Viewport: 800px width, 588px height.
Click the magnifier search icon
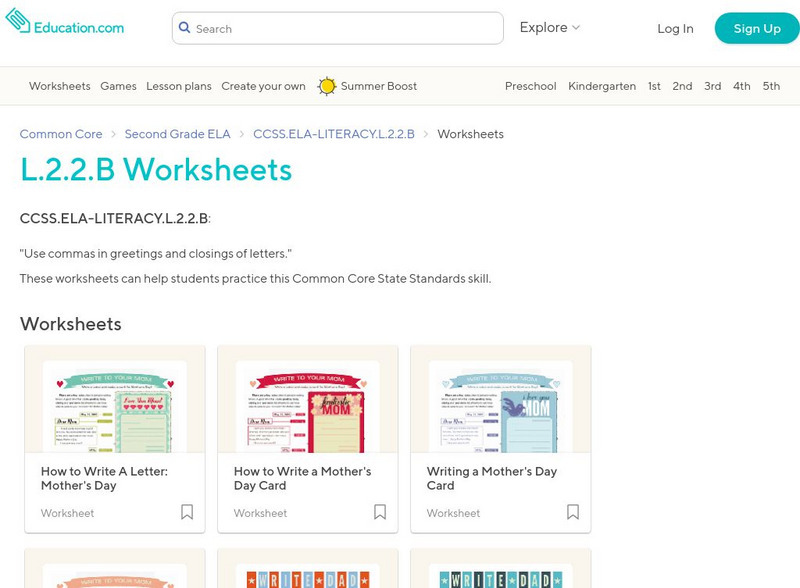[184, 28]
